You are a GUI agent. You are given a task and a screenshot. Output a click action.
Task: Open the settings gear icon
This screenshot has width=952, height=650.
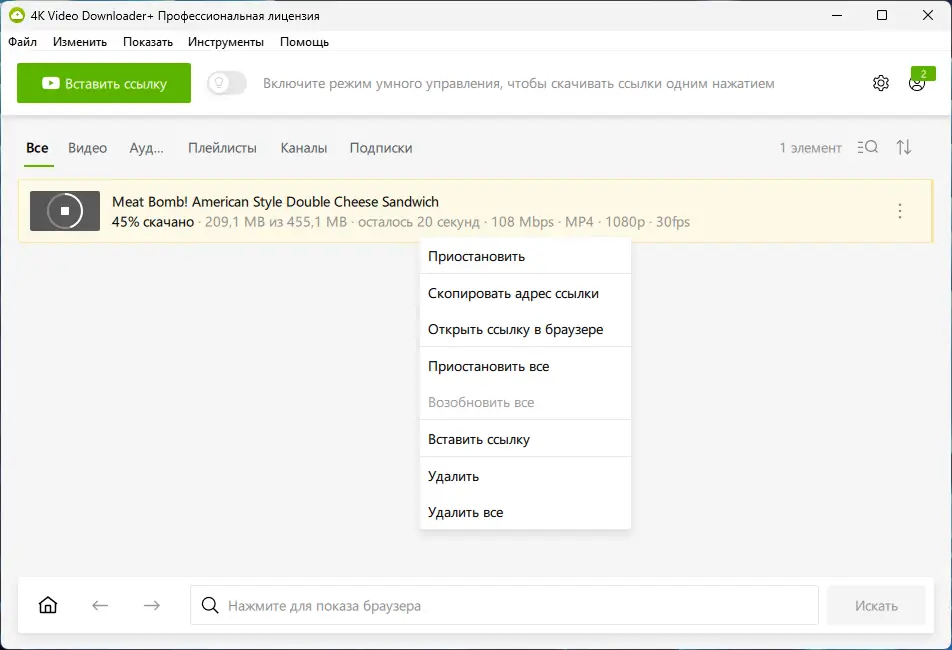click(x=880, y=83)
